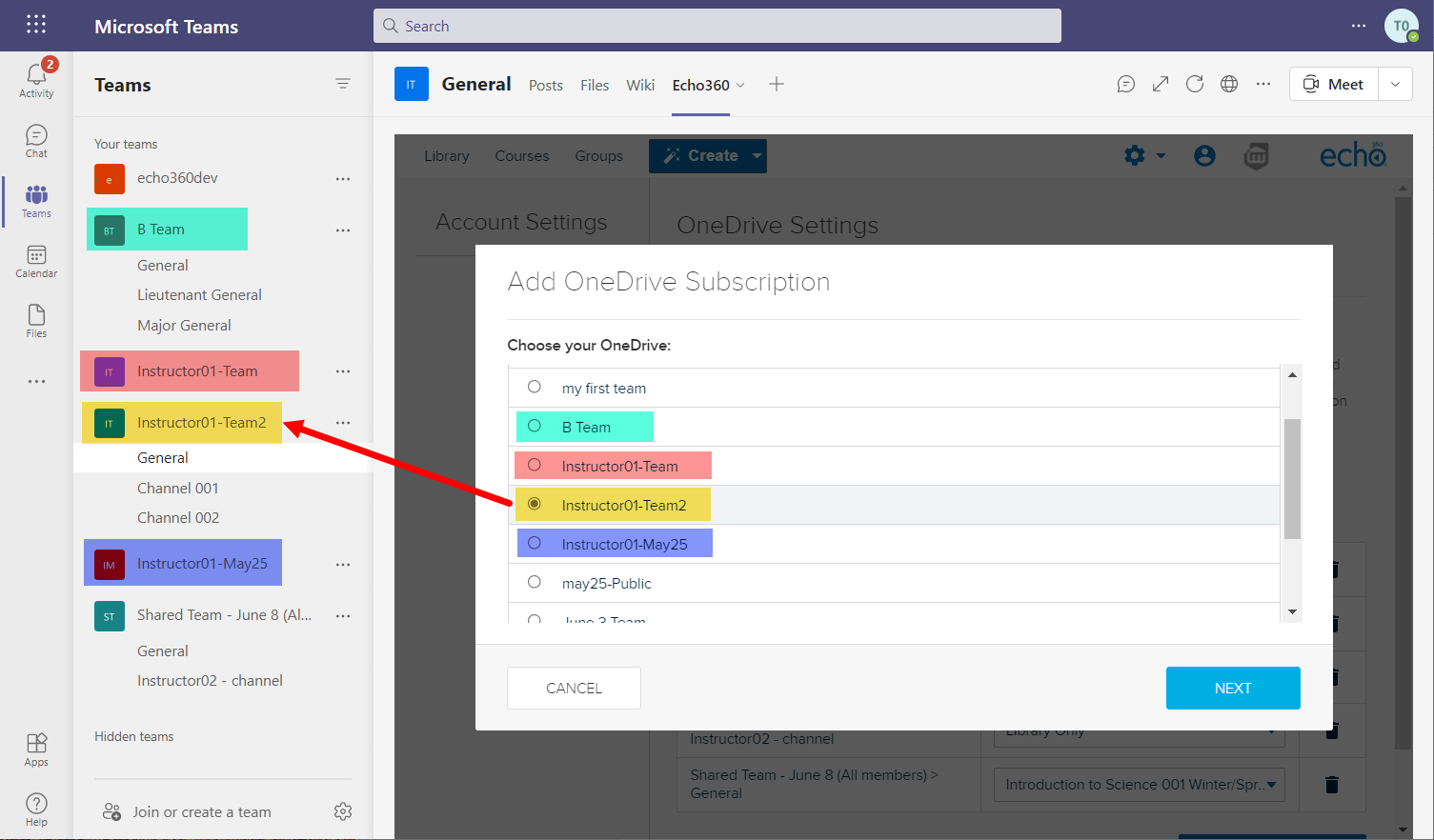Open the profile avatar menu

pos(1402,26)
